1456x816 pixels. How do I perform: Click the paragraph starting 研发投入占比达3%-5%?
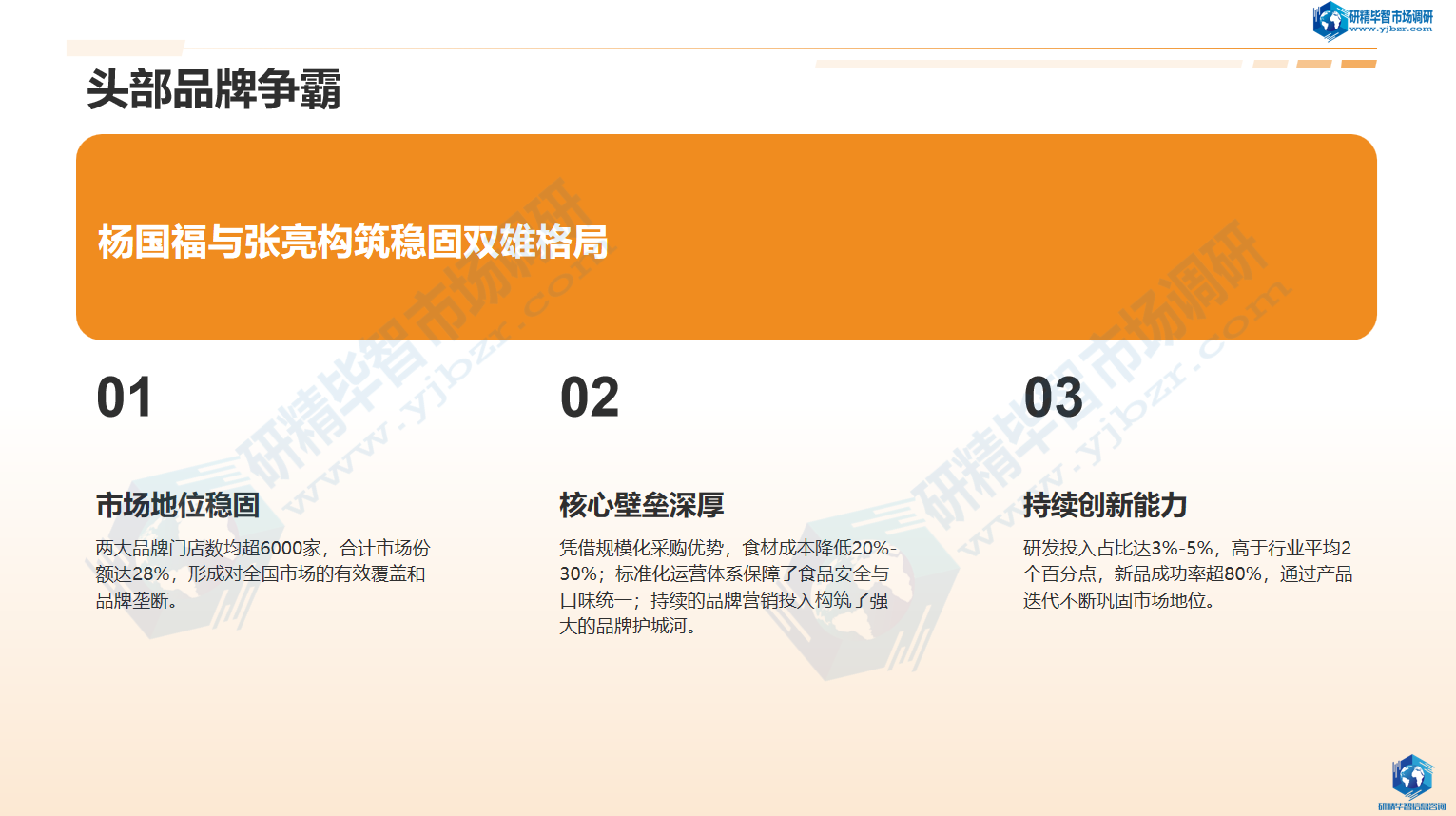pos(1188,574)
